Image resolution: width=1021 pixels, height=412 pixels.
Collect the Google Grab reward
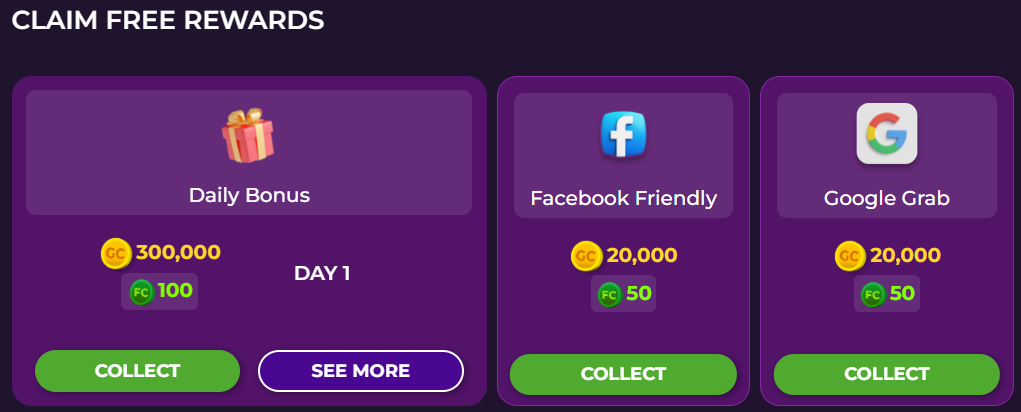tap(887, 374)
